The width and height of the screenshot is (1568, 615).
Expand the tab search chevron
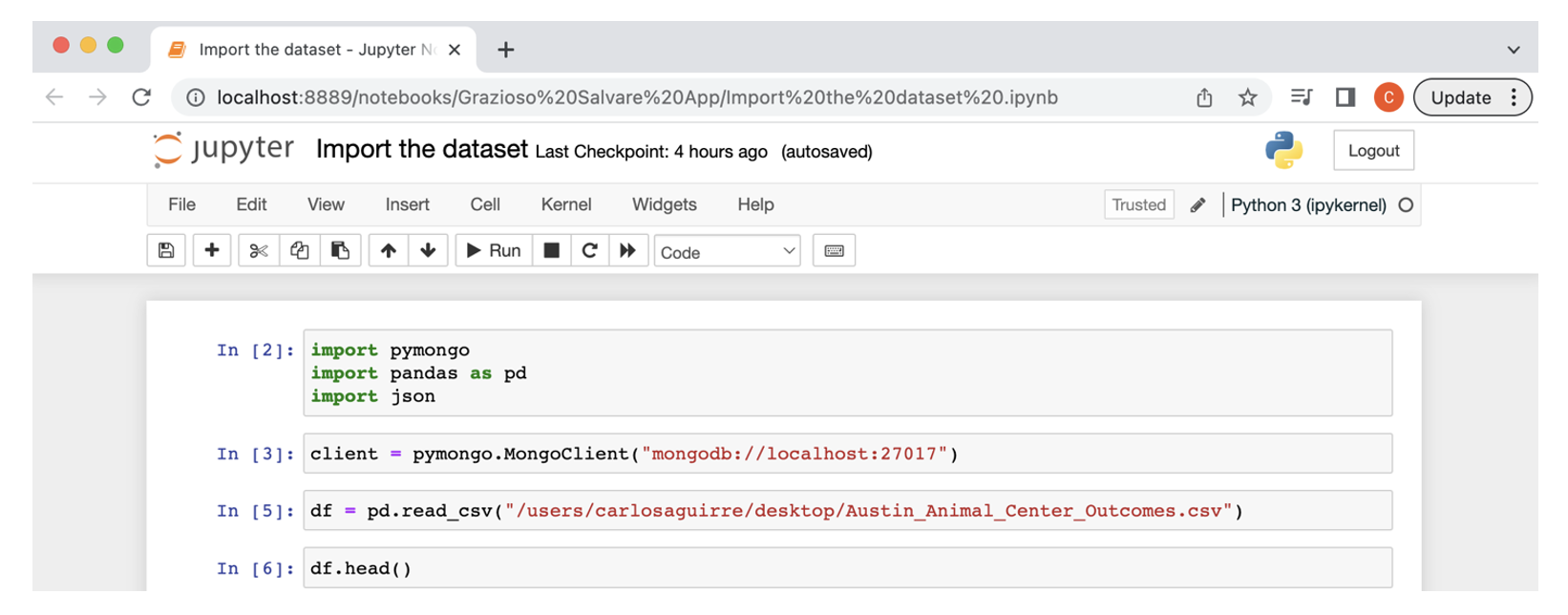pos(1514,50)
